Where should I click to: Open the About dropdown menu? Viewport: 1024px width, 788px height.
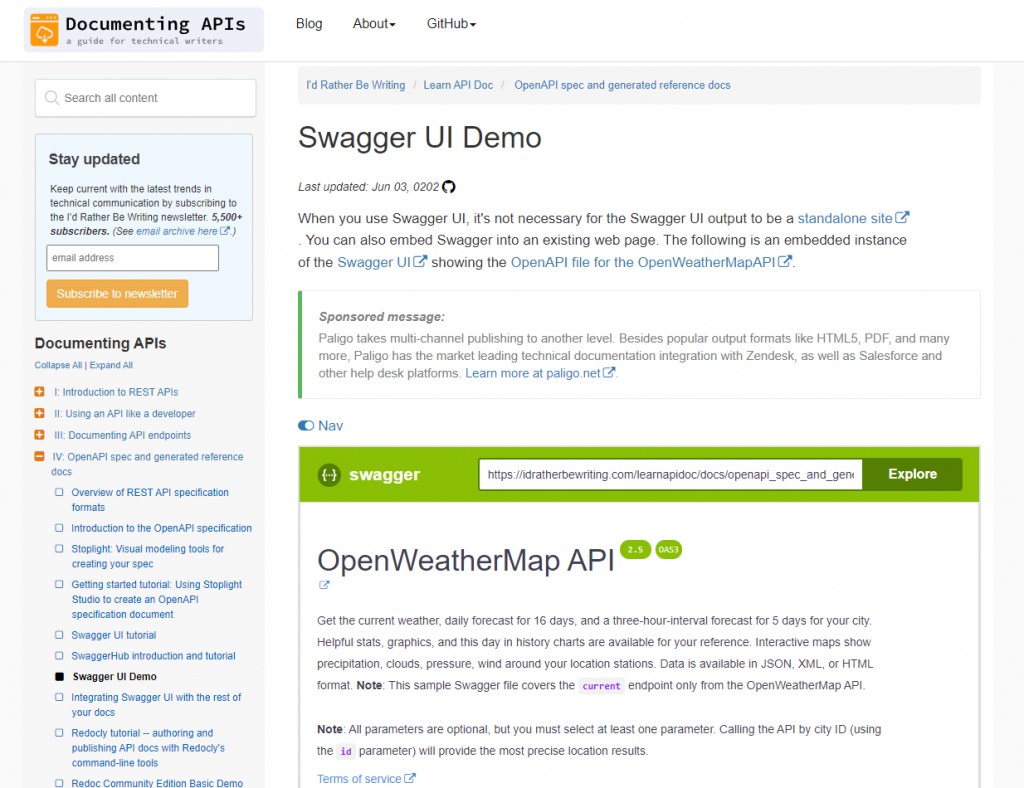coord(374,23)
